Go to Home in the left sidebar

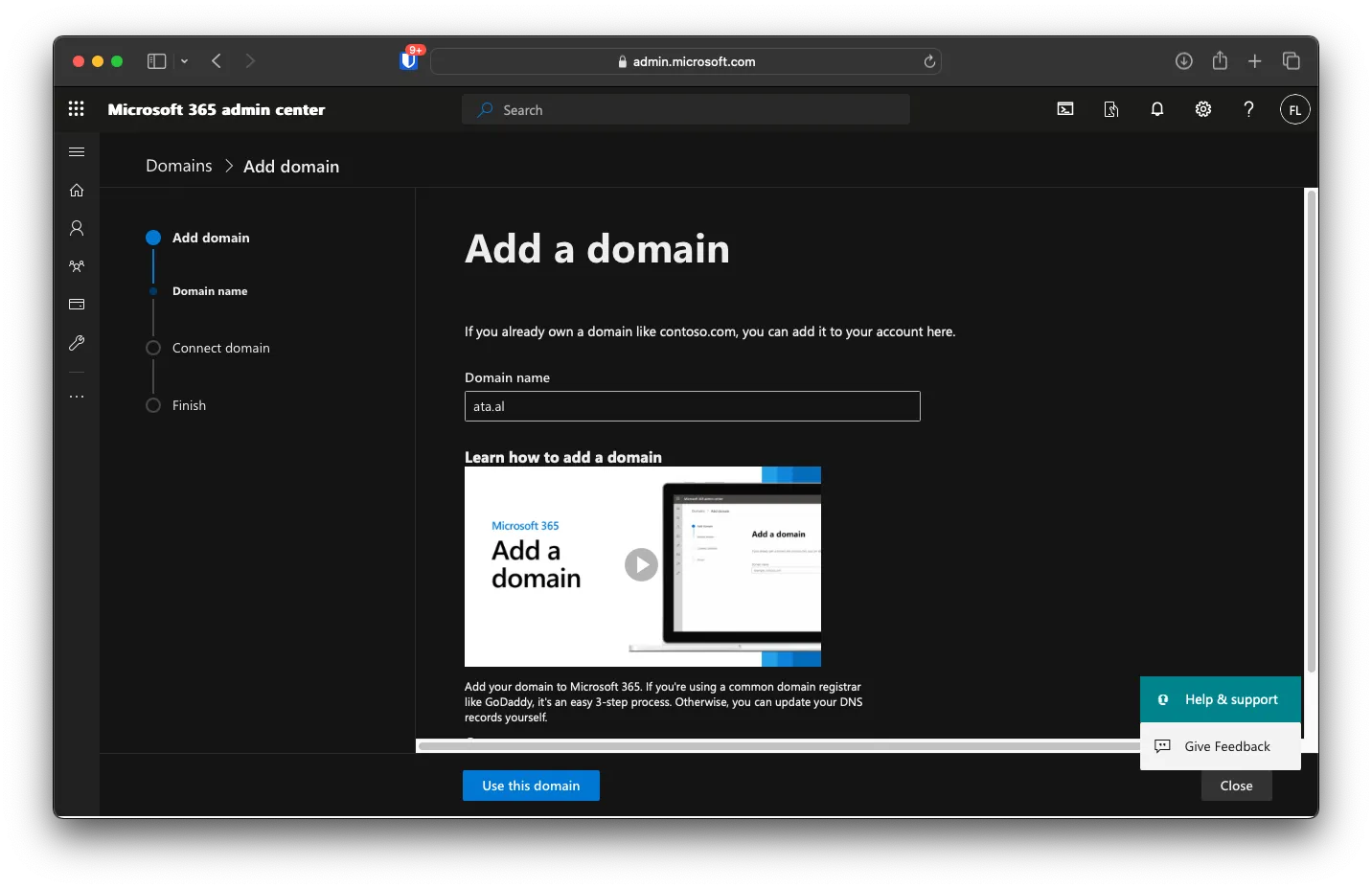77,190
